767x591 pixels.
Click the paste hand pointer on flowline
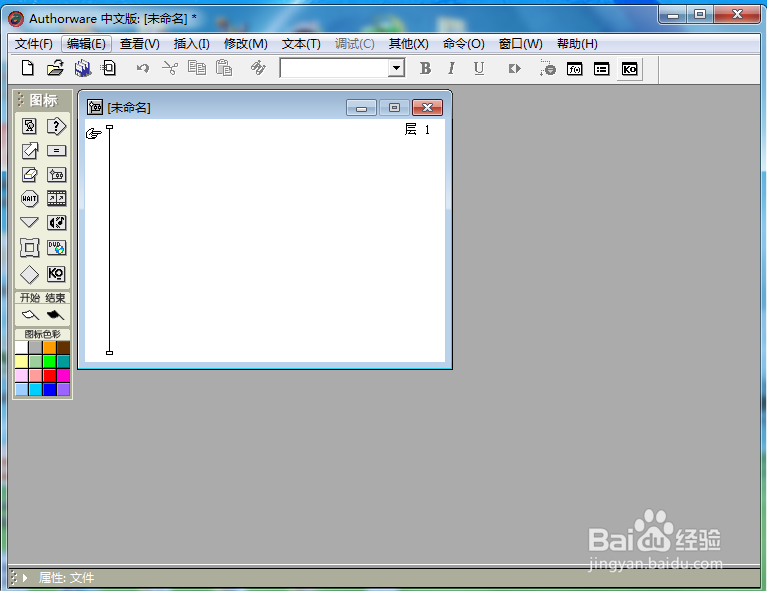click(93, 133)
